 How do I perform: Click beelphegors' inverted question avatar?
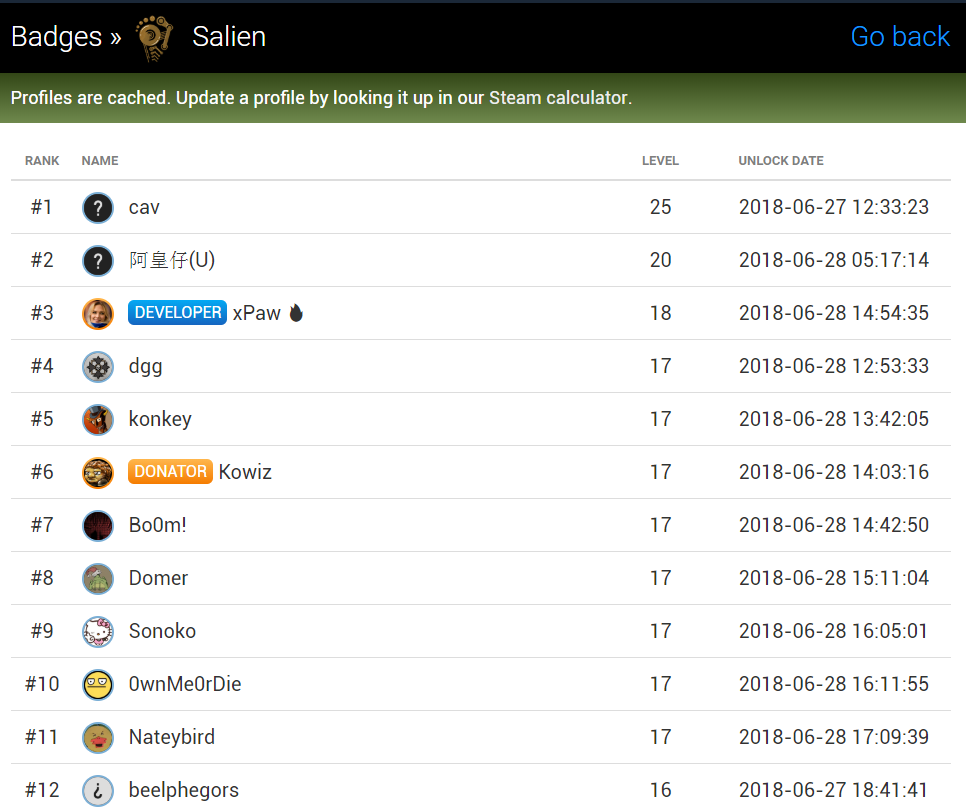click(98, 790)
